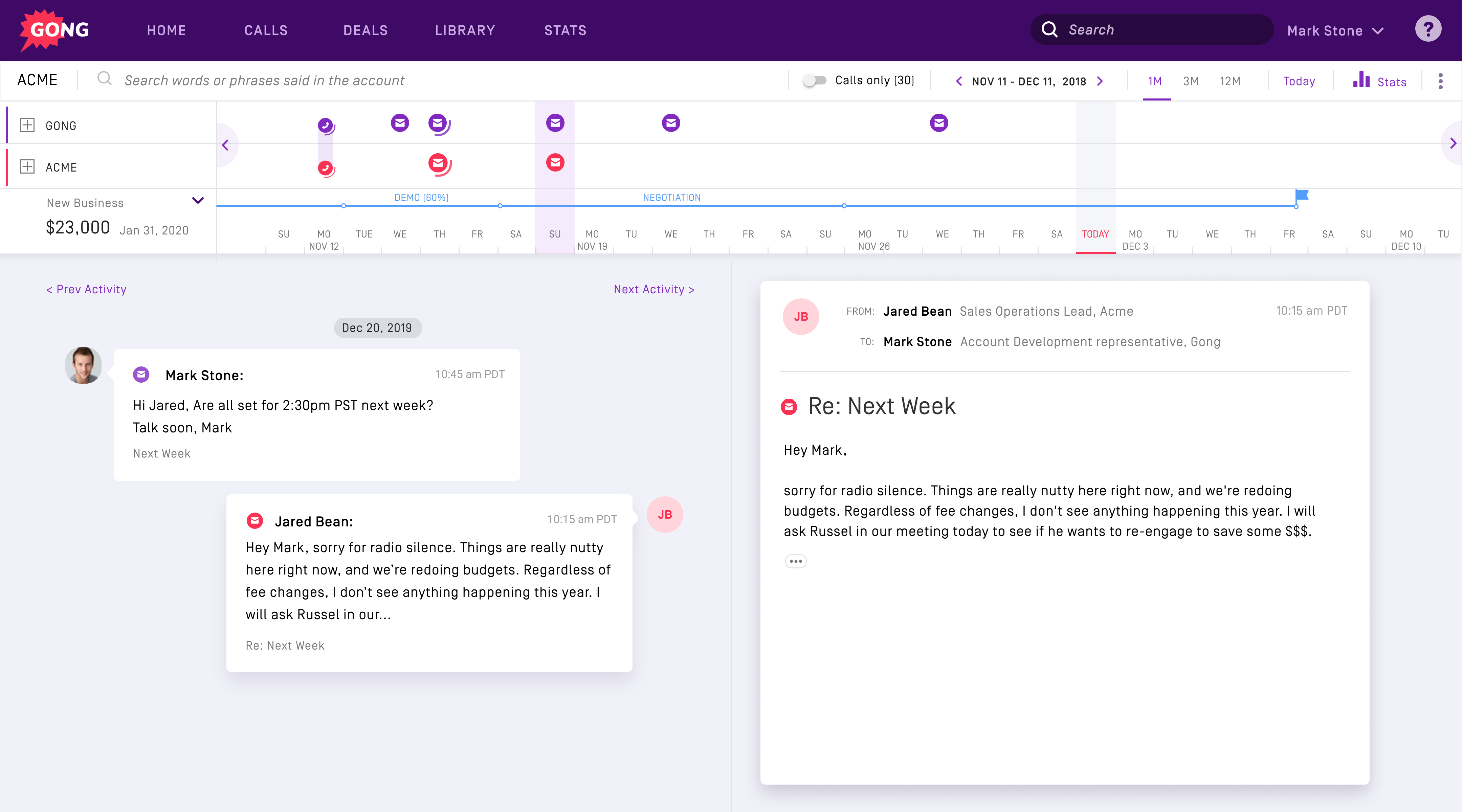Viewport: 1462px width, 812px height.
Task: Go to Prev Activity
Action: 86,289
